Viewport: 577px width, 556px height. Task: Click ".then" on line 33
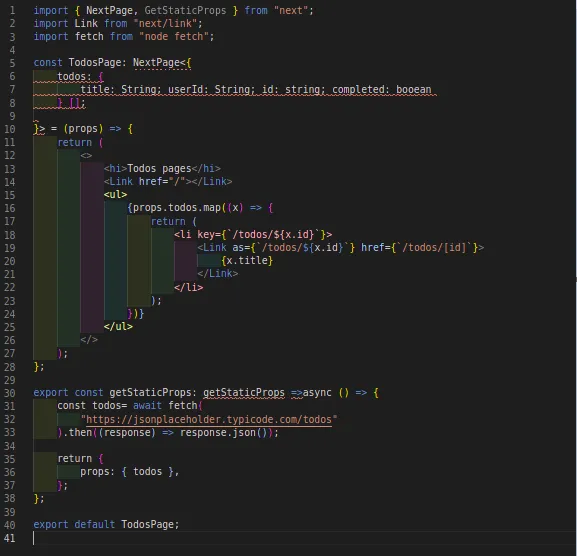tap(77, 432)
